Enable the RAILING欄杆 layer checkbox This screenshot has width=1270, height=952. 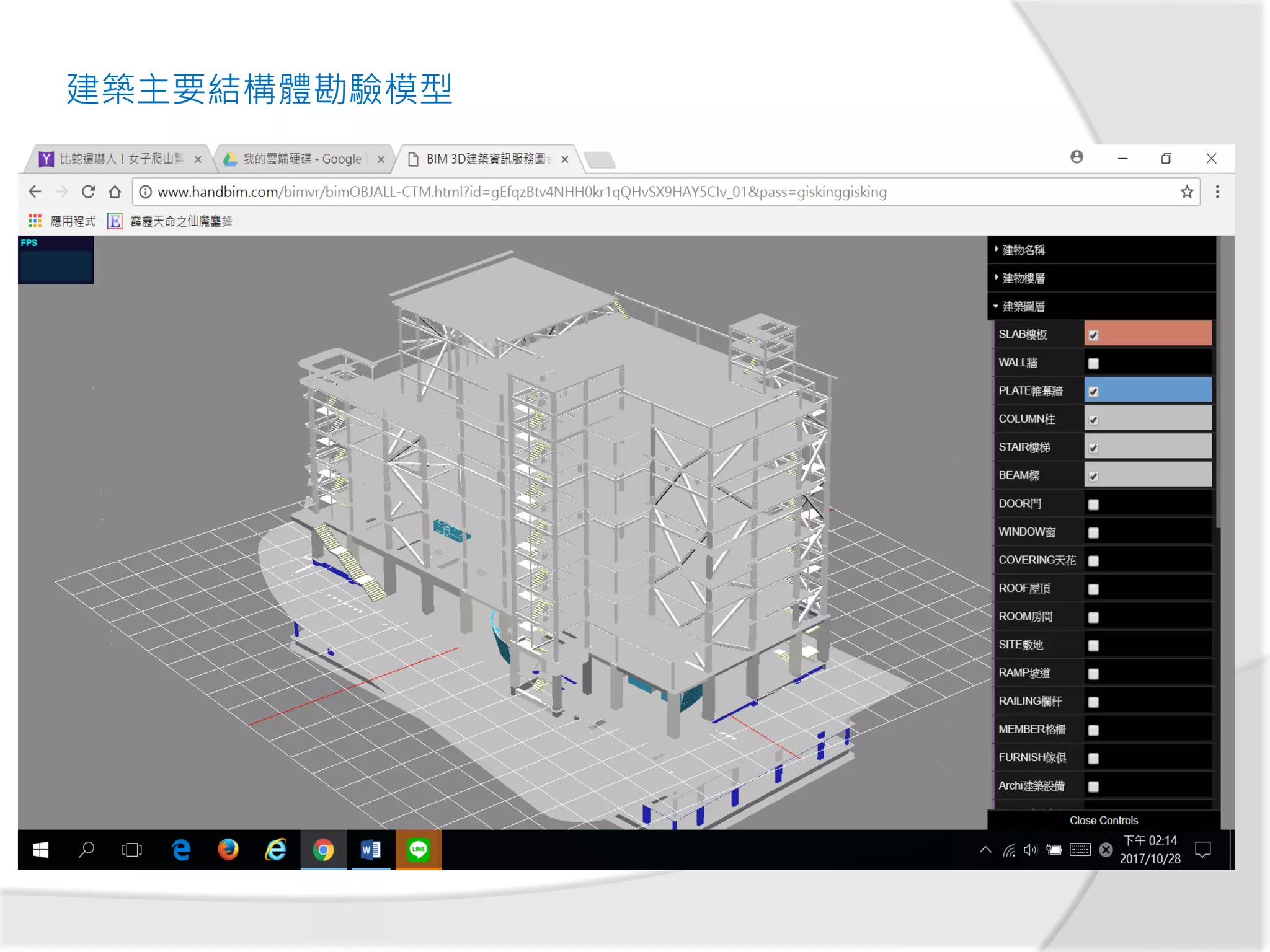1094,702
